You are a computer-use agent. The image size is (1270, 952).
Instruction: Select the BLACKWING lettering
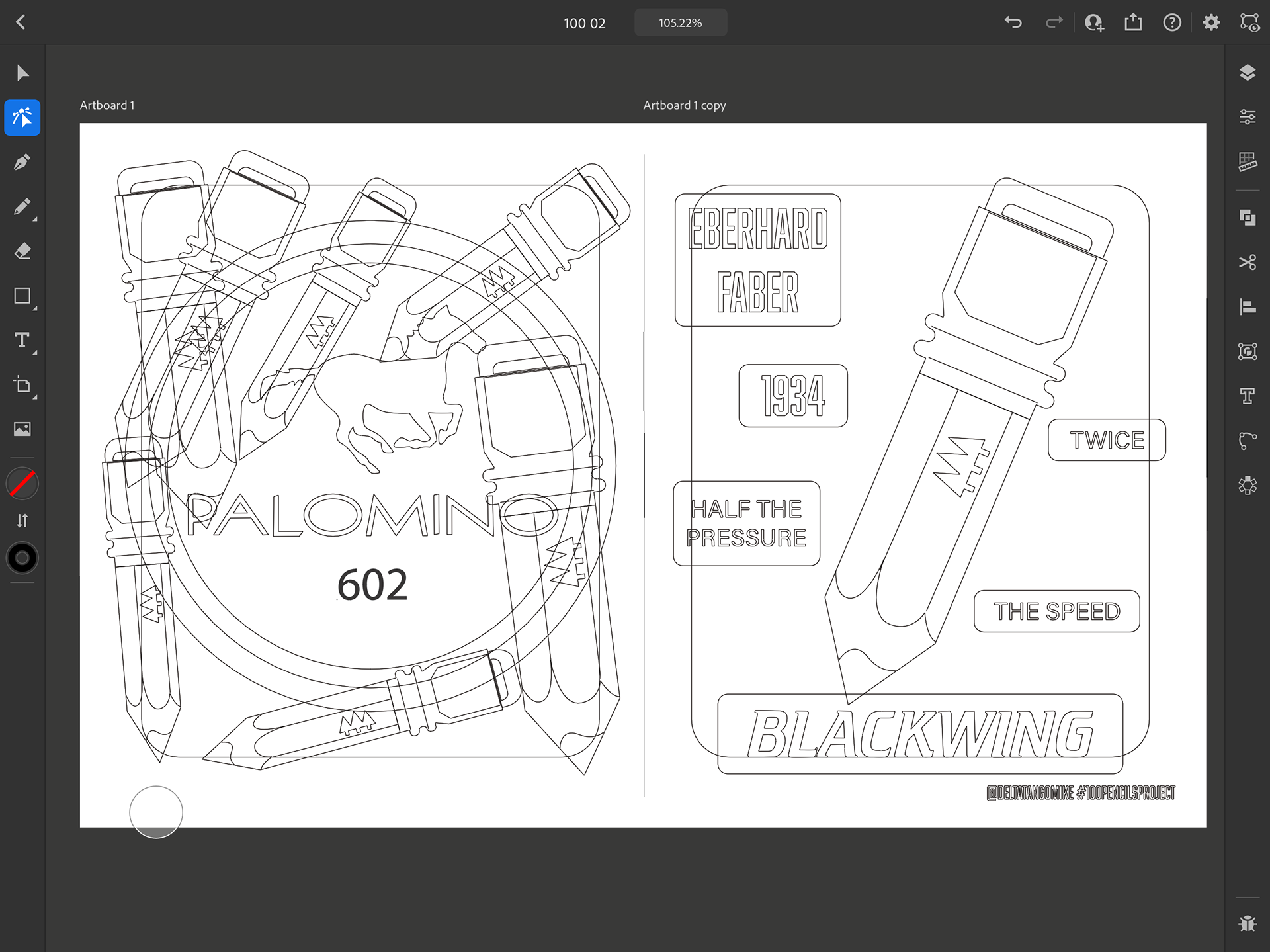[x=920, y=733]
